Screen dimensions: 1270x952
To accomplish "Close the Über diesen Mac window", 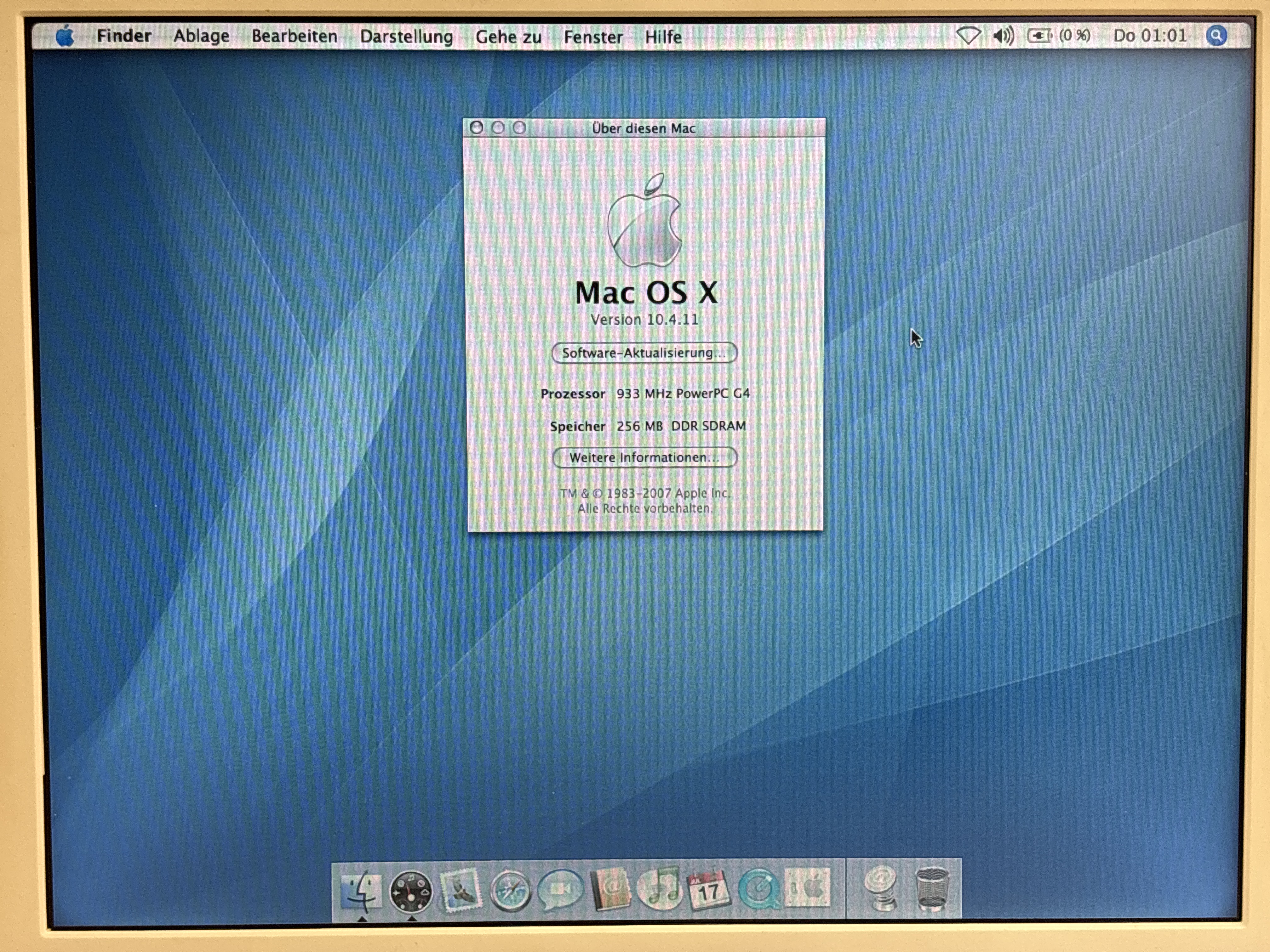I will click(x=476, y=127).
